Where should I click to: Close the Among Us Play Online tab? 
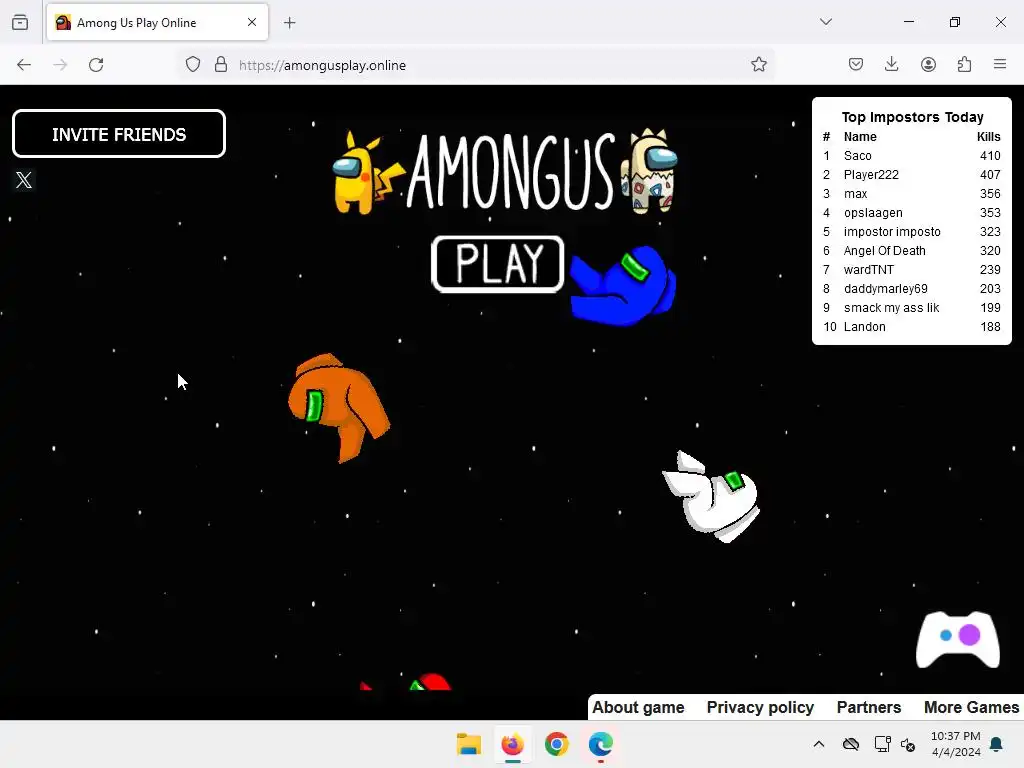pos(252,22)
